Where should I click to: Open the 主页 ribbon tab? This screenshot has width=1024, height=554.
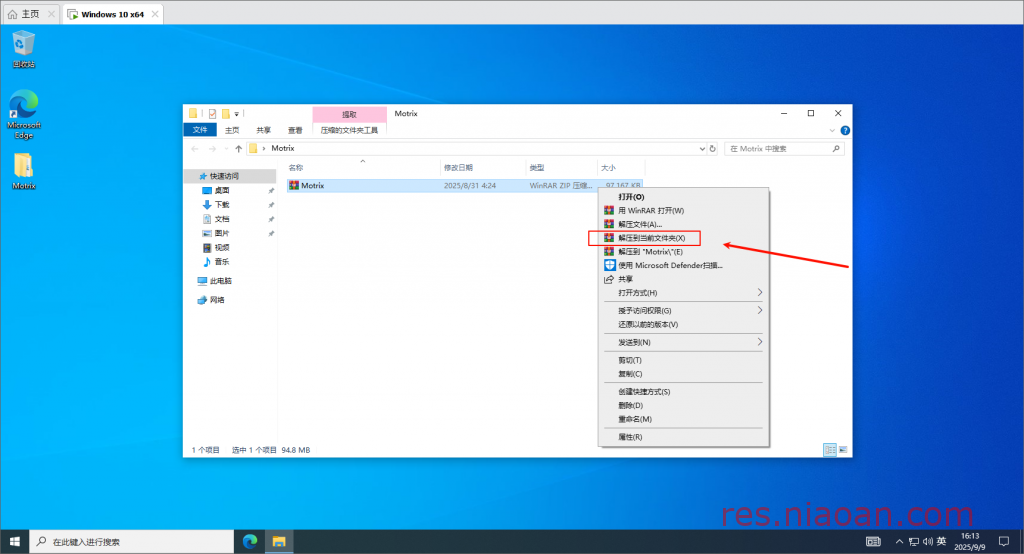(232, 130)
